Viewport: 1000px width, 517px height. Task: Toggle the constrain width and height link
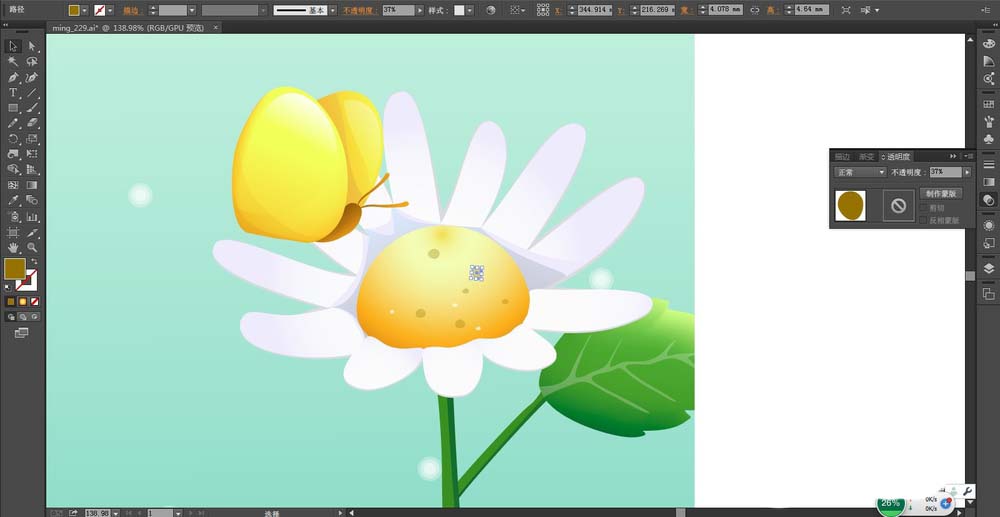754,10
